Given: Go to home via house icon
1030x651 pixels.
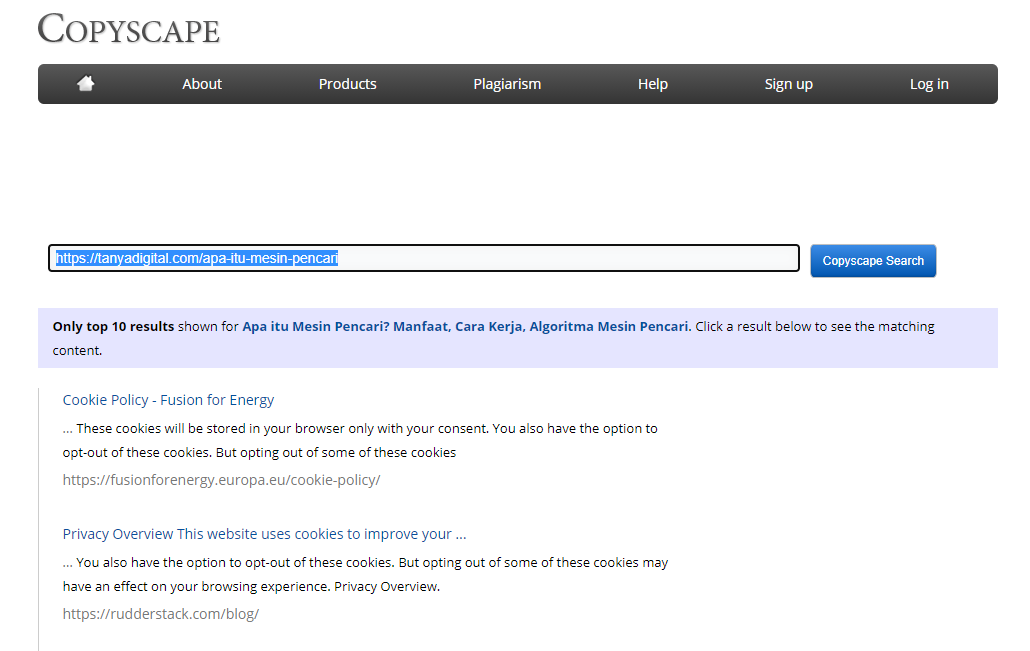Looking at the screenshot, I should (86, 83).
